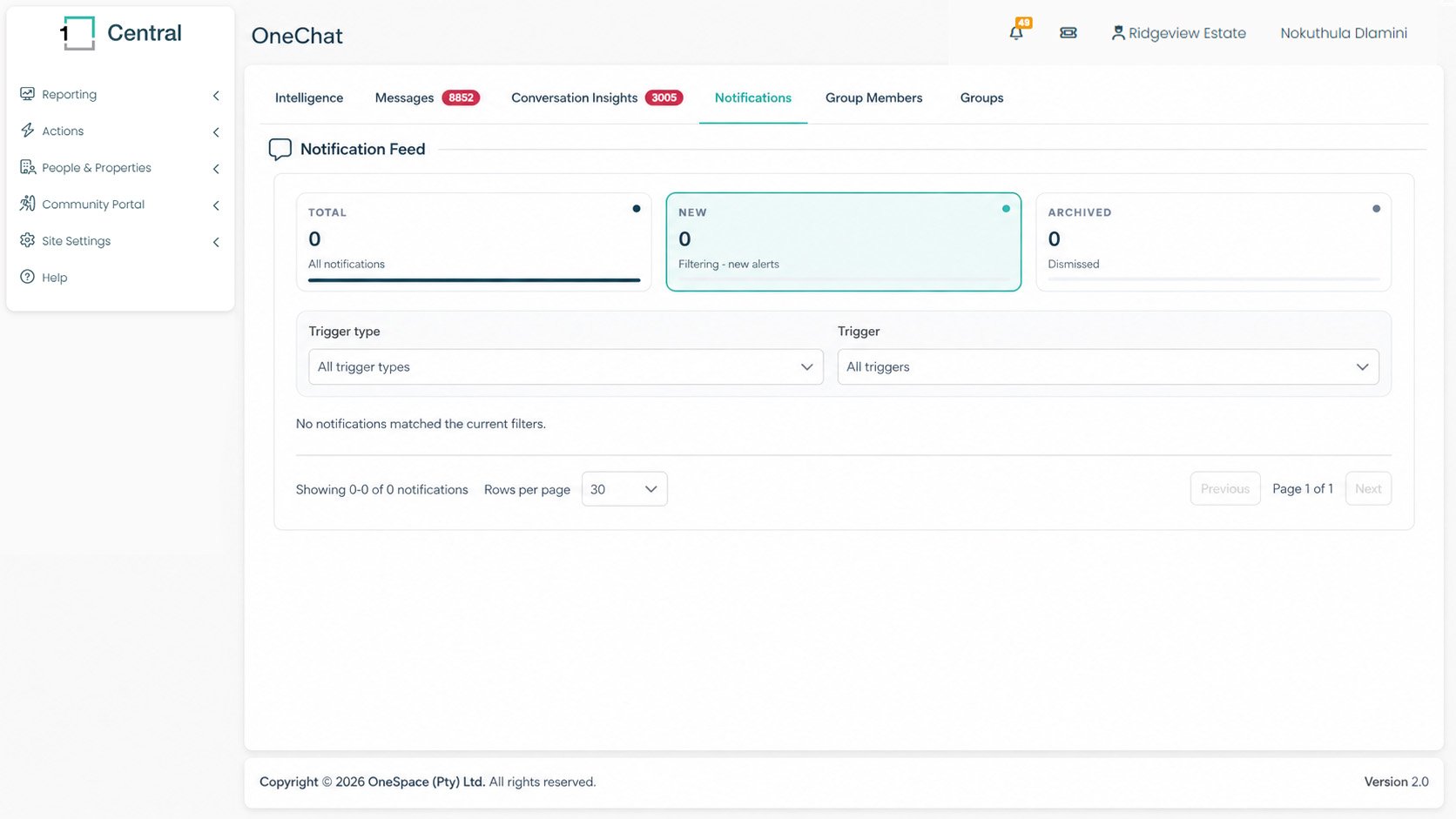Open the Rows per page dropdown
Viewport: 1456px width, 819px height.
624,489
